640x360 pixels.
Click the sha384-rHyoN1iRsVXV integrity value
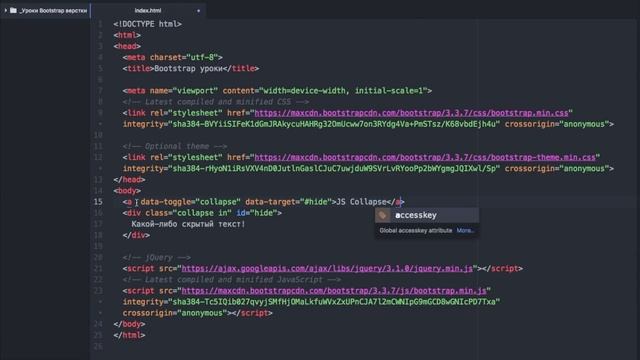tap(334, 169)
